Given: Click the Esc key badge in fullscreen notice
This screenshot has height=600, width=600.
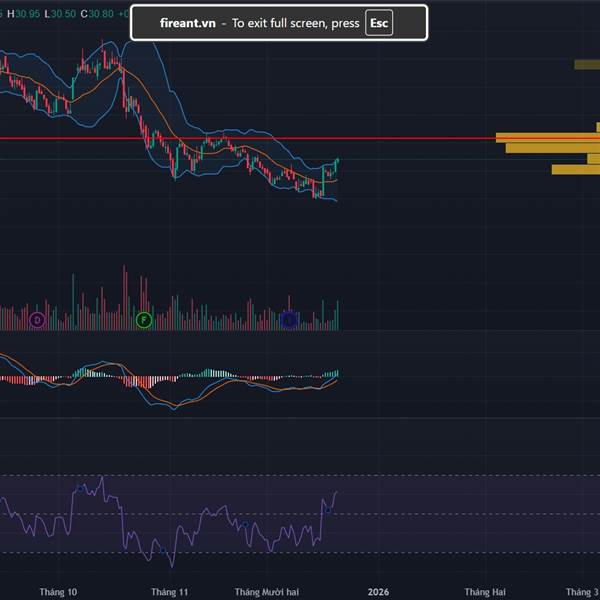Looking at the screenshot, I should coord(379,23).
